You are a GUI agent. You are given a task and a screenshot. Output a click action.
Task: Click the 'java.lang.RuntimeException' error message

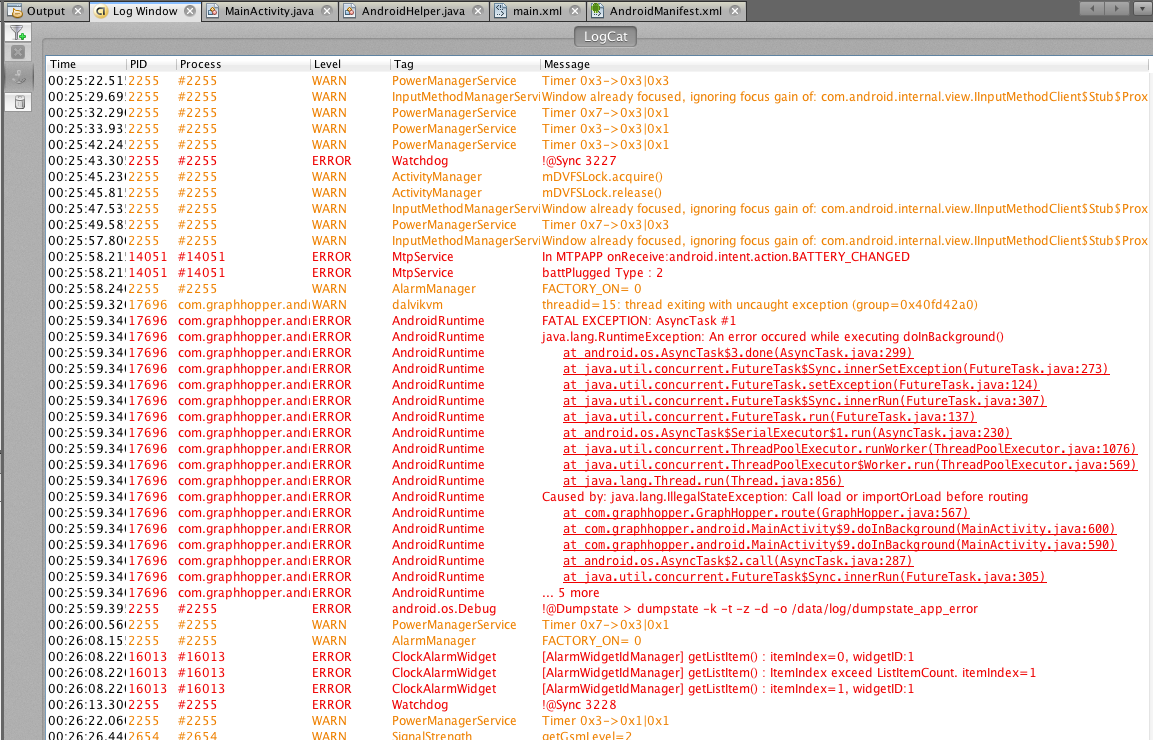pyautogui.click(x=773, y=337)
